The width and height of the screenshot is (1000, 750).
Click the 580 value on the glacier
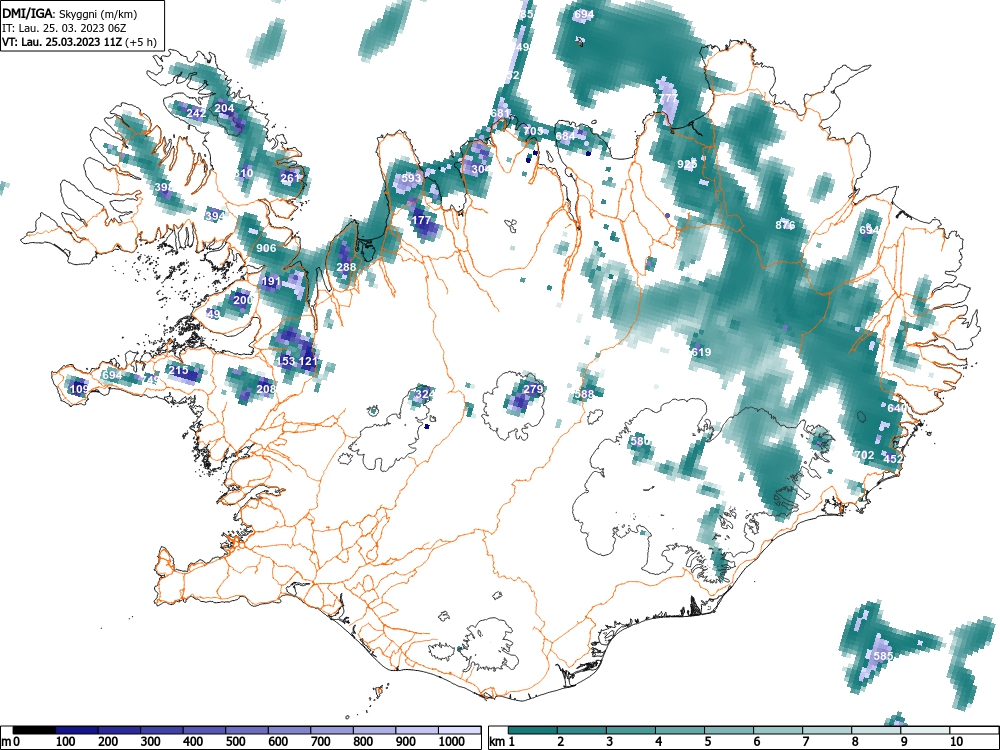[x=640, y=441]
